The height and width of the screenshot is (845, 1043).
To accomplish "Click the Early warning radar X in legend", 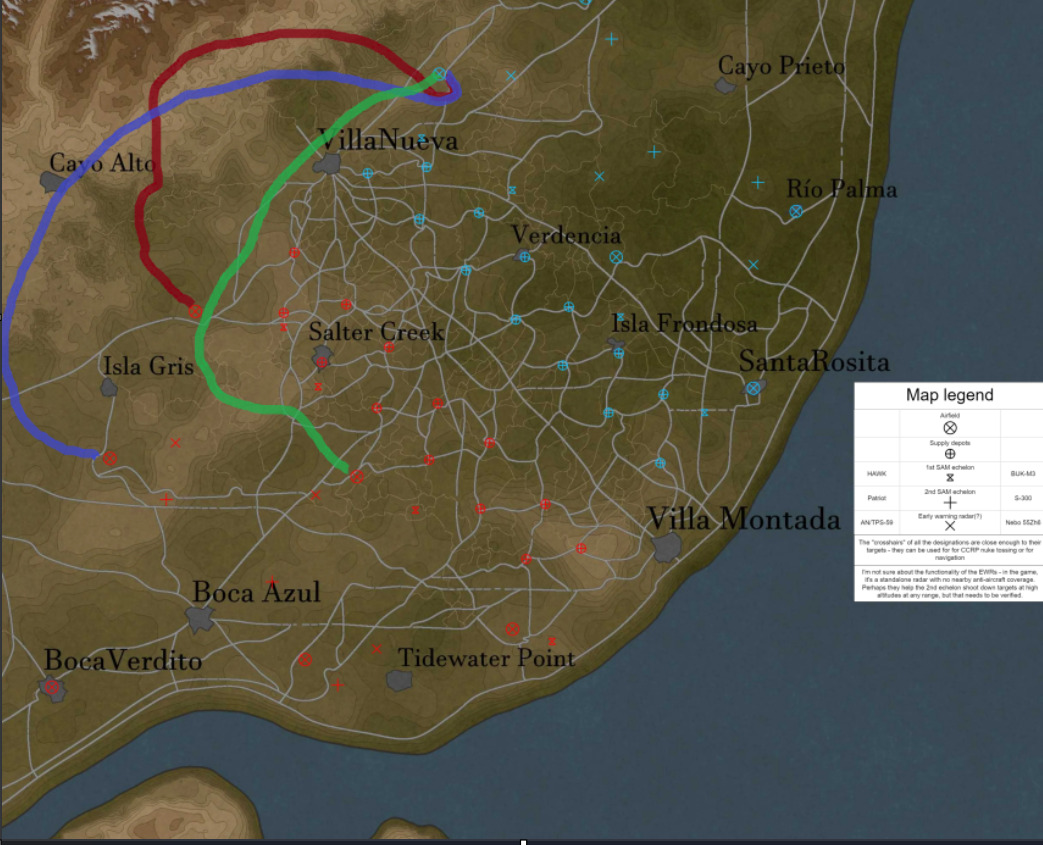I will [x=950, y=526].
